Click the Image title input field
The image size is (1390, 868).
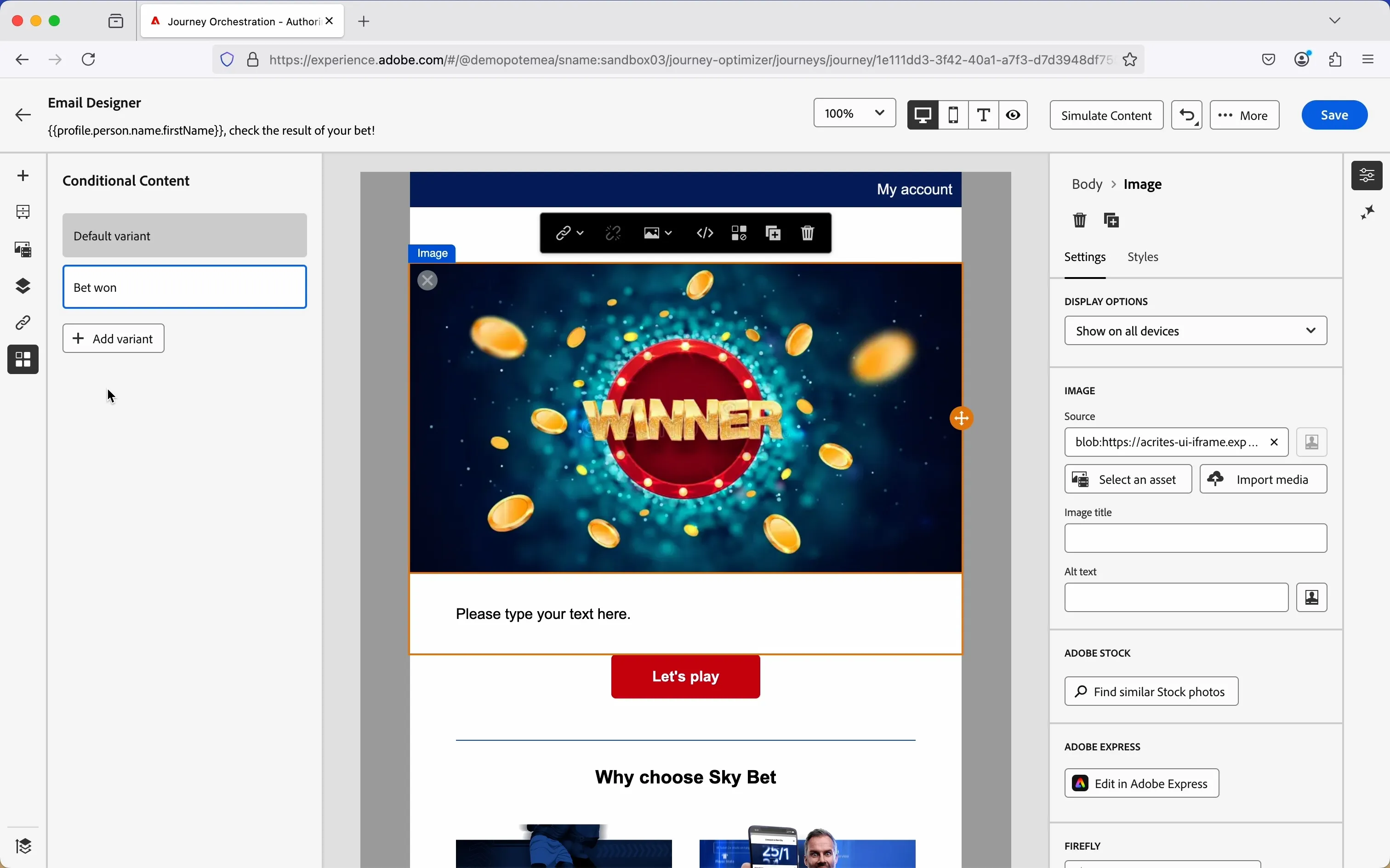point(1196,539)
